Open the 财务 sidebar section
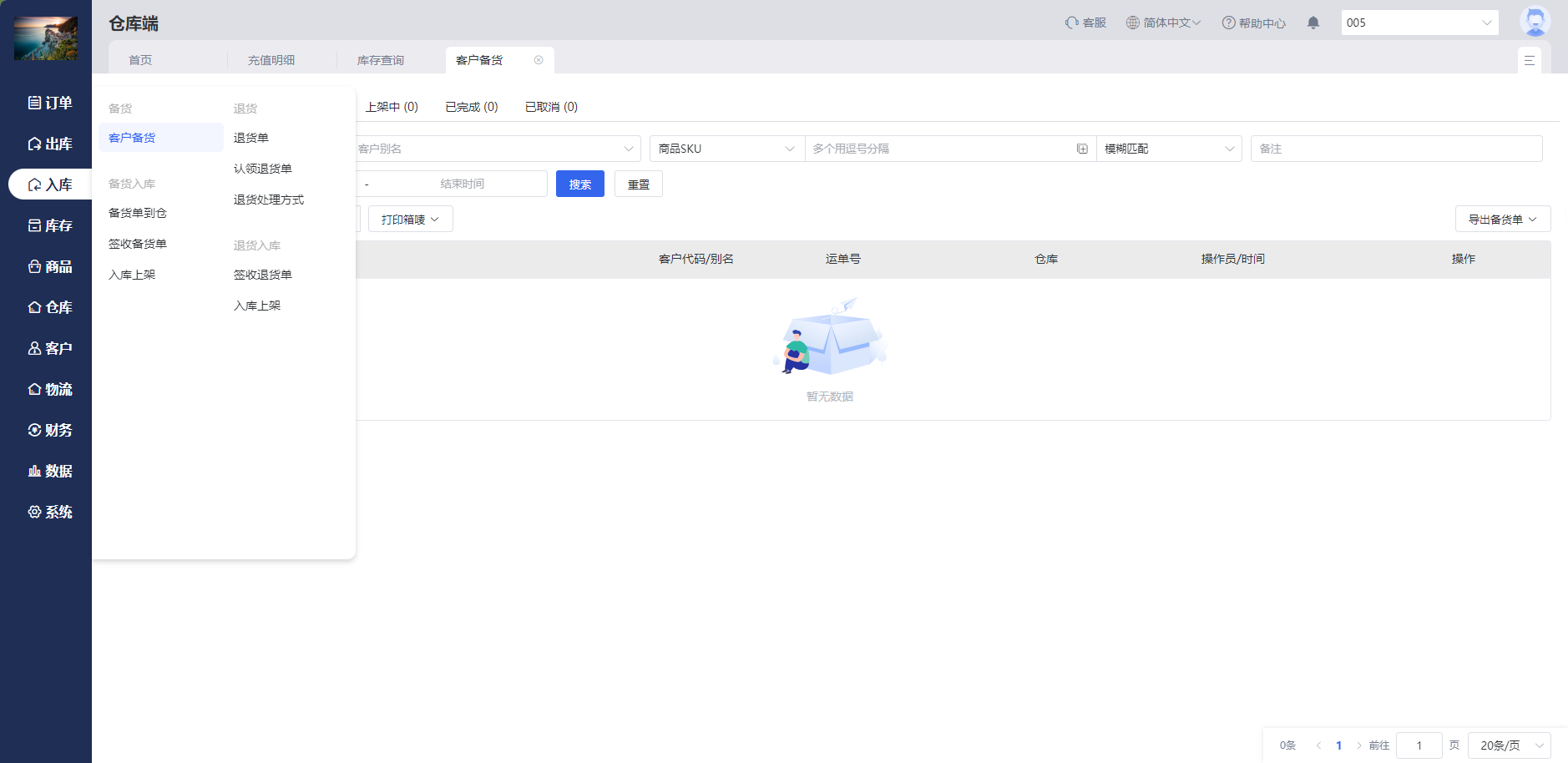Viewport: 1568px width, 763px height. [x=50, y=430]
